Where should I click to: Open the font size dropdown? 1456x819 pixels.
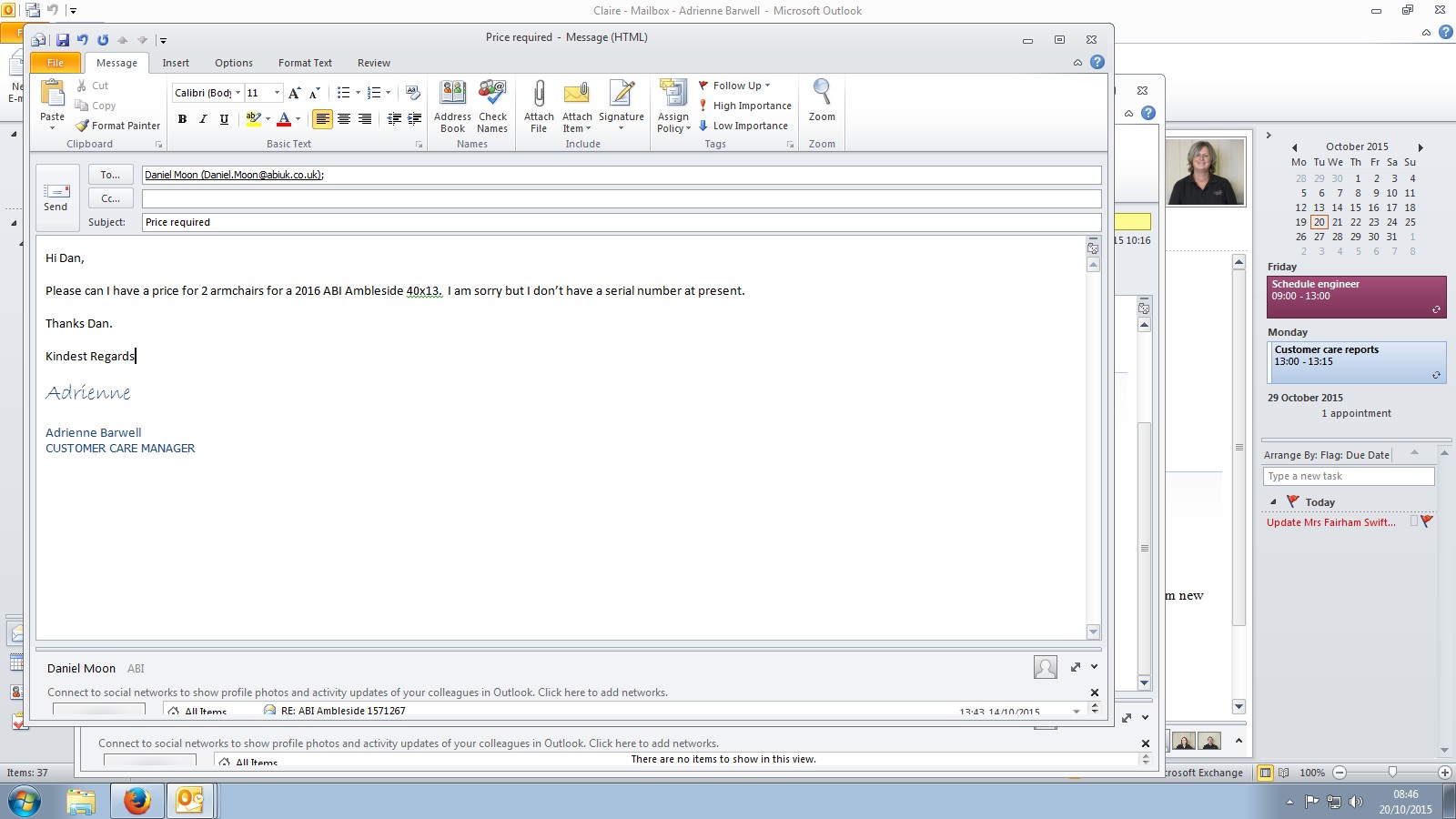(x=278, y=93)
